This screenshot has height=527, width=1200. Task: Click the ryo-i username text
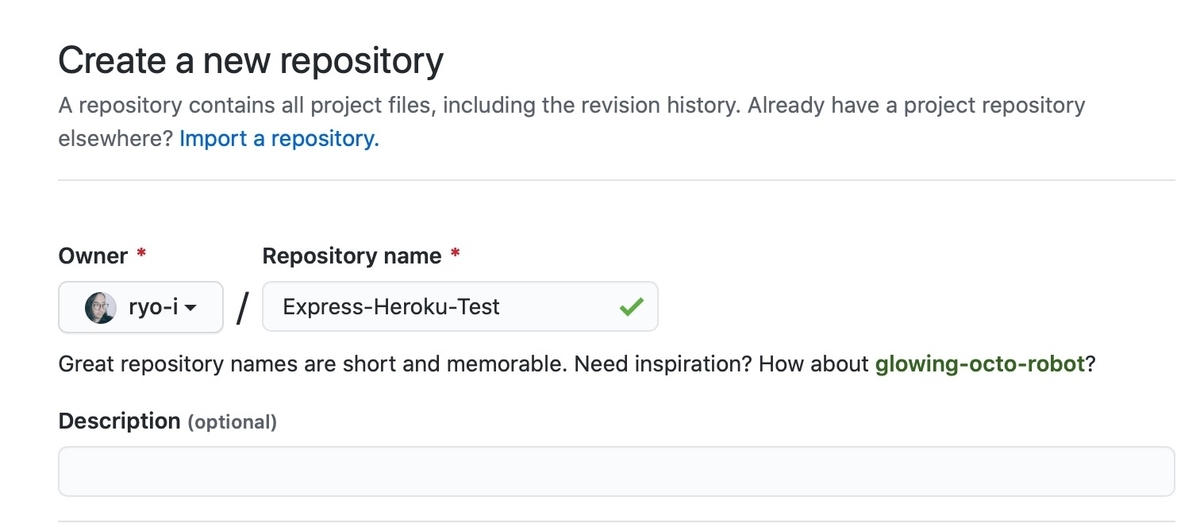click(x=153, y=307)
